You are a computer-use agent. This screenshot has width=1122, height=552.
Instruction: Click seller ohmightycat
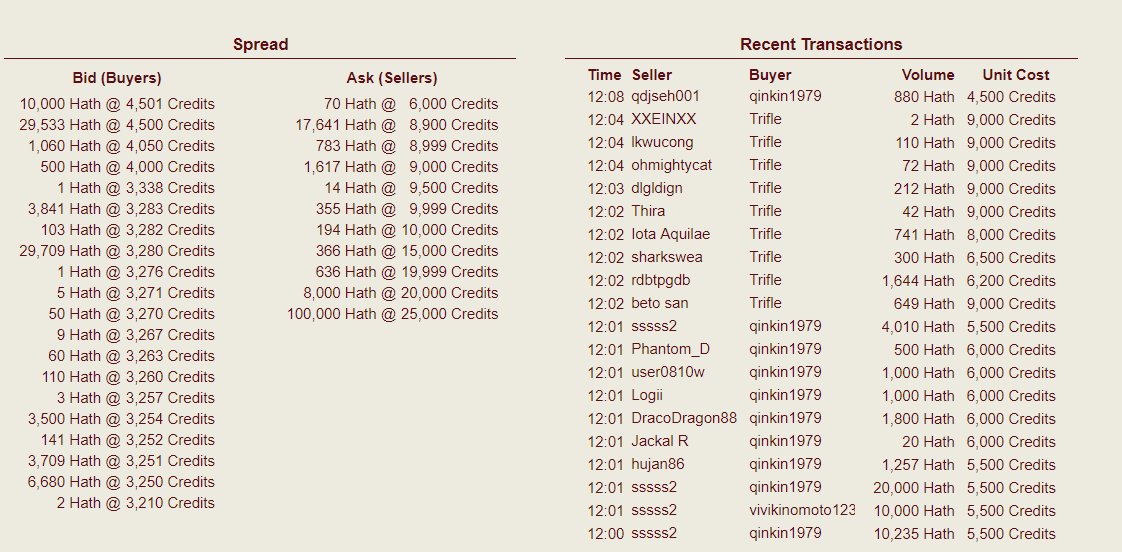(x=671, y=166)
